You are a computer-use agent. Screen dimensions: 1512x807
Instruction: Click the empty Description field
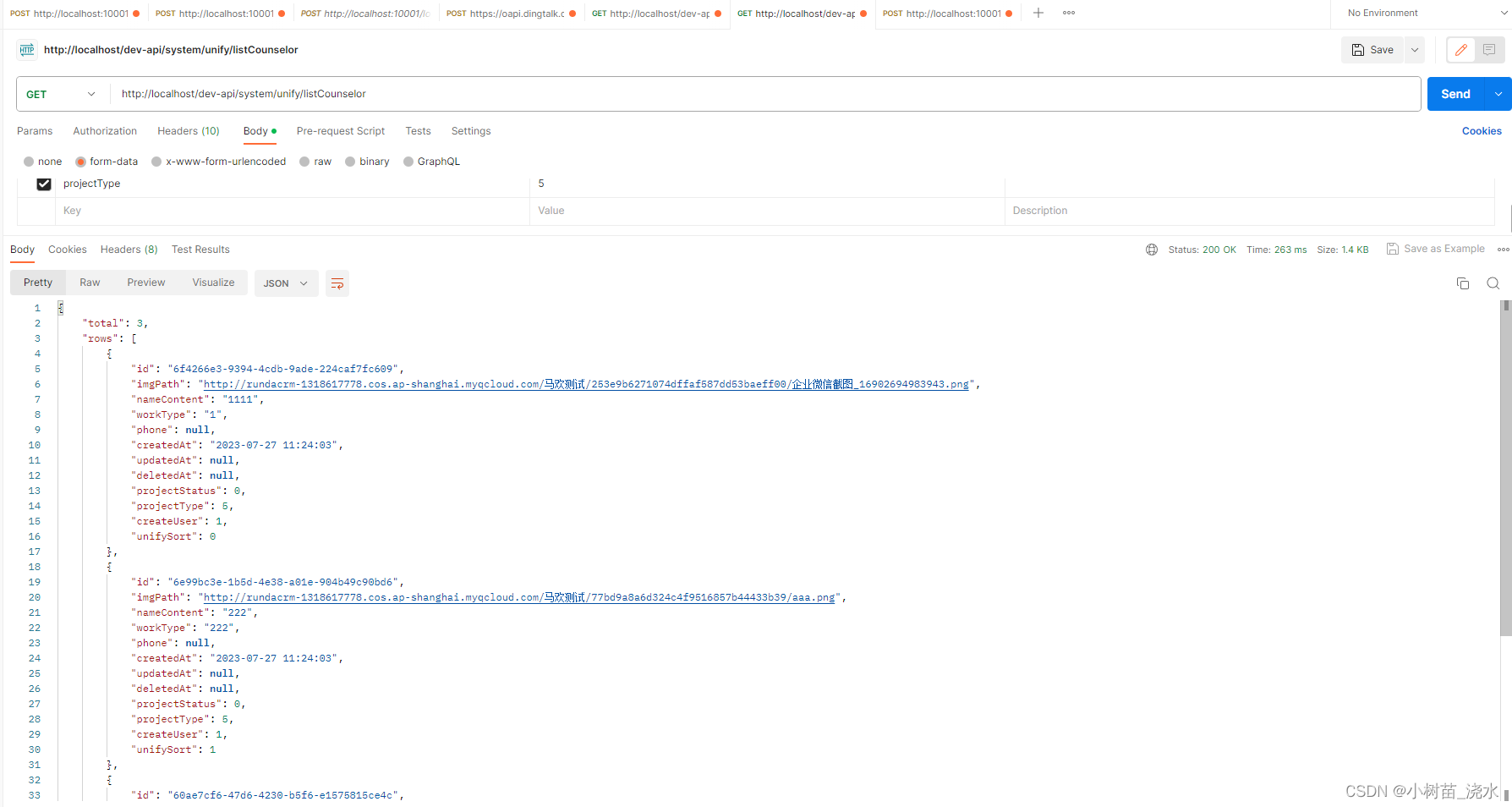(1249, 211)
